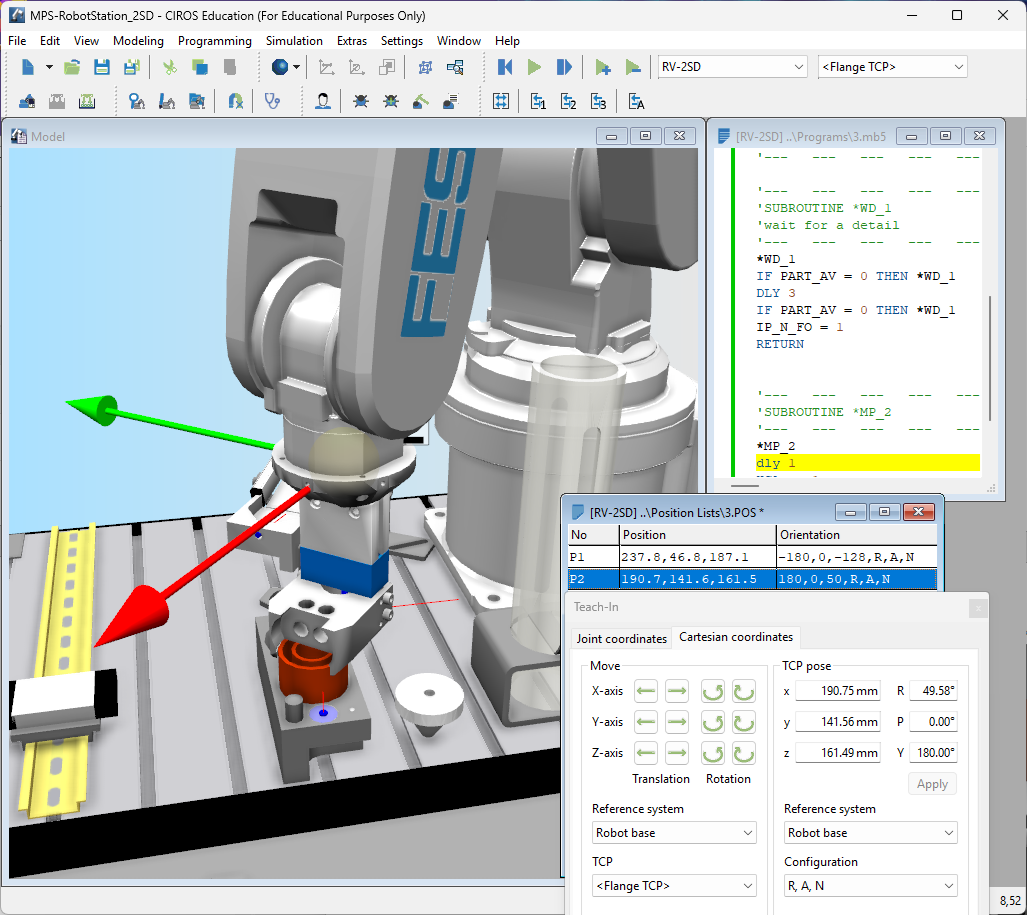Screen dimensions: 1027x915
Task: Run a single simulation step
Action: pyautogui.click(x=564, y=67)
